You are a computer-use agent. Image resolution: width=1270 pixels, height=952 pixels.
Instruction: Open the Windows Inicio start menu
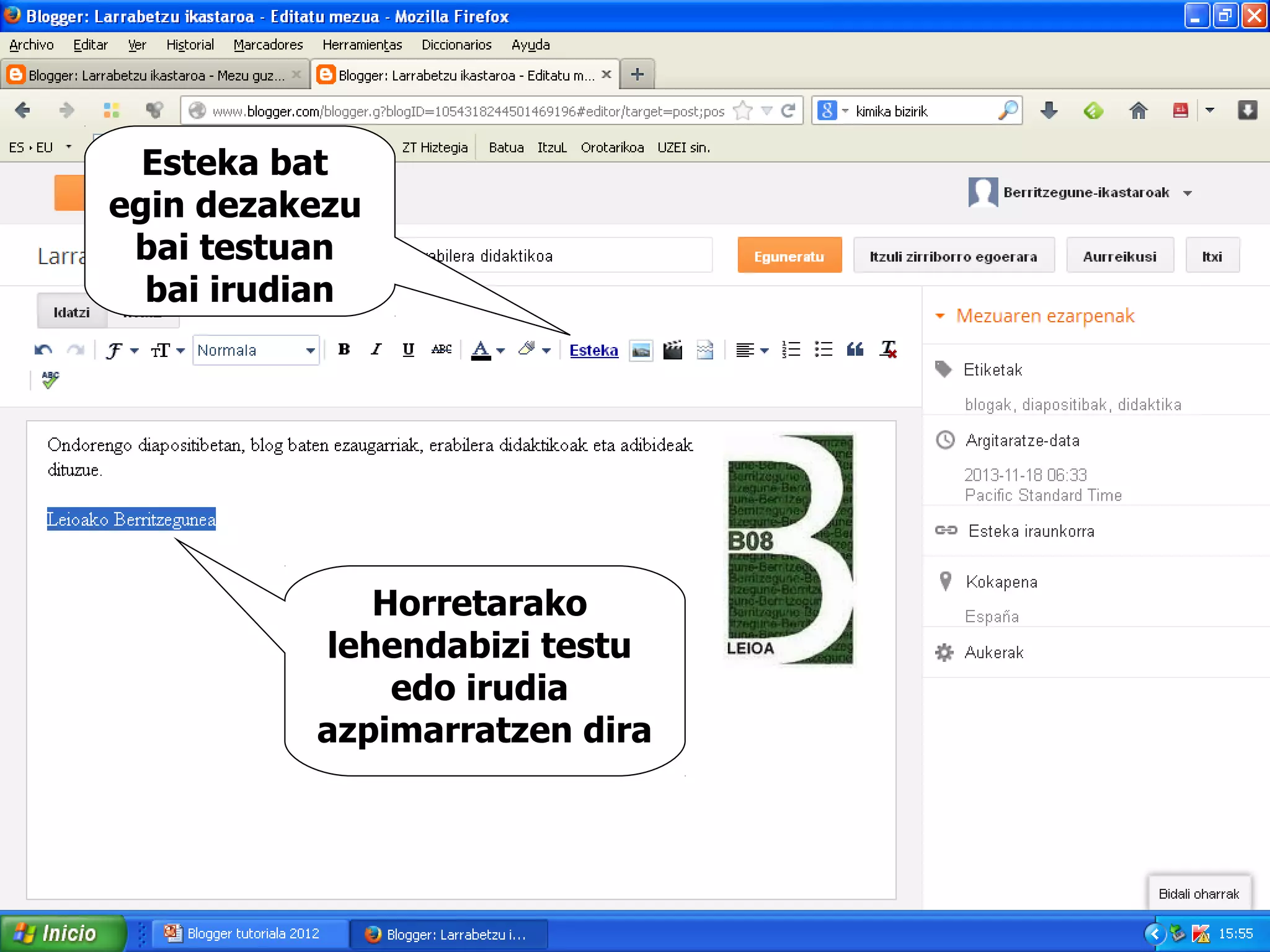(62, 933)
